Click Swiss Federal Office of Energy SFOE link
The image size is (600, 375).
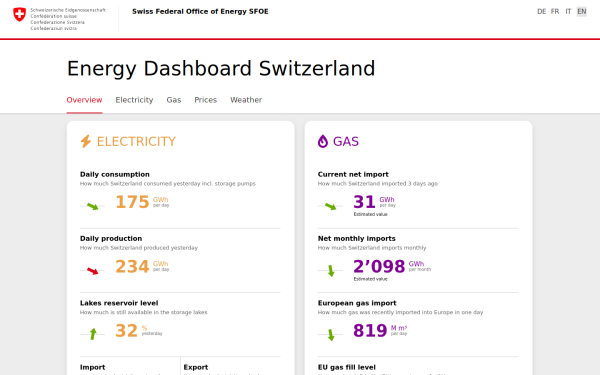[x=200, y=11]
